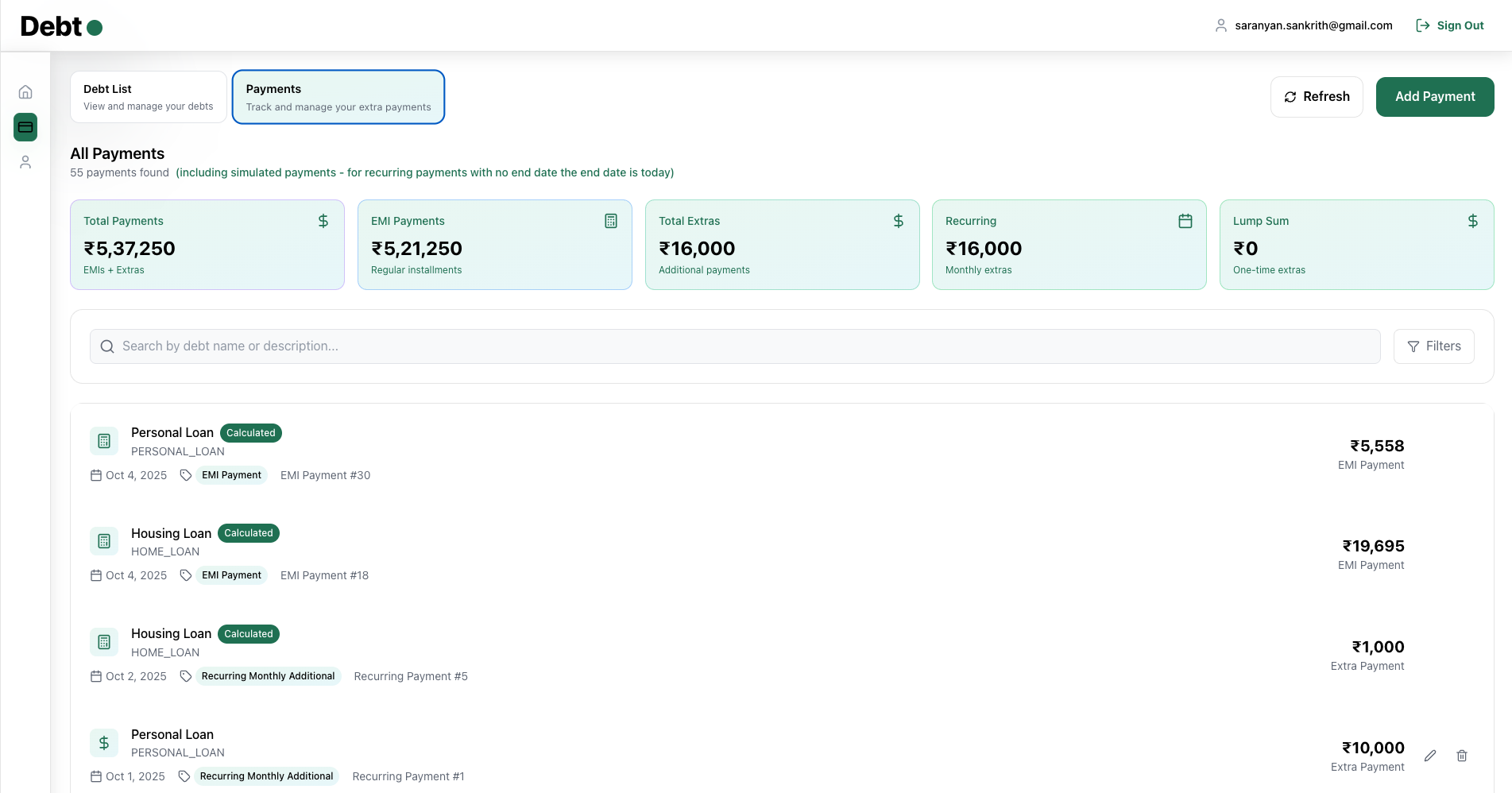1512x793 pixels.
Task: Focus the debt name search field
Action: [735, 346]
